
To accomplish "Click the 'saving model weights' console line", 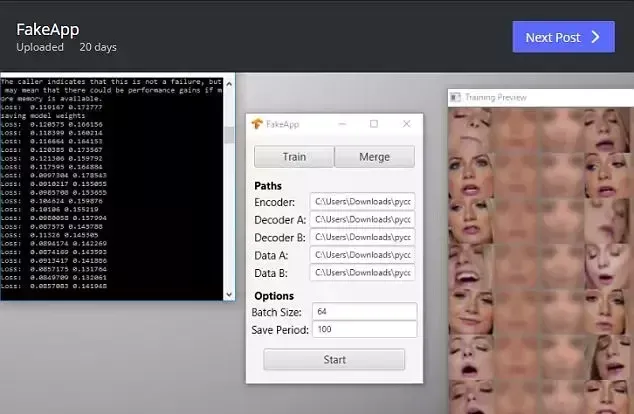I will (43, 116).
